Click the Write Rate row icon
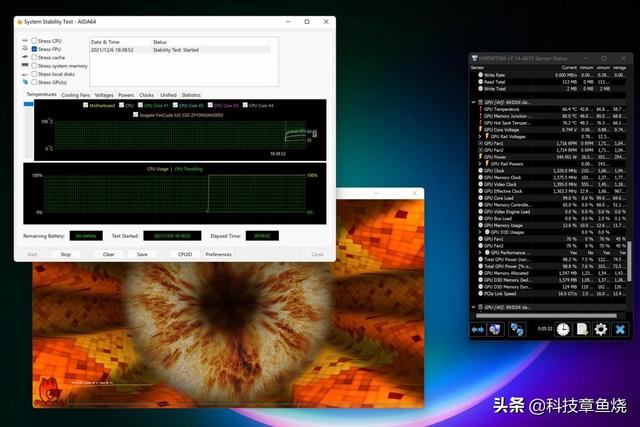Image resolution: width=640 pixels, height=427 pixels. pos(480,75)
